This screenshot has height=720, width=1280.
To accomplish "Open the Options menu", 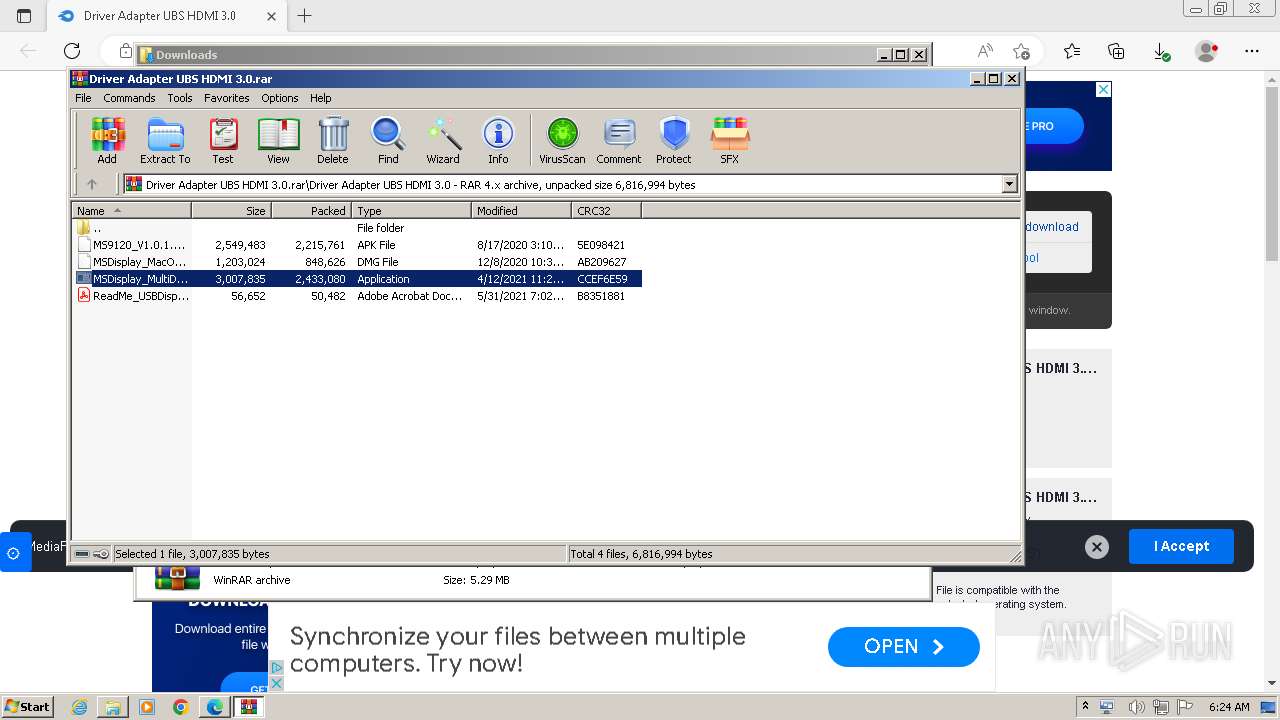I will click(280, 98).
